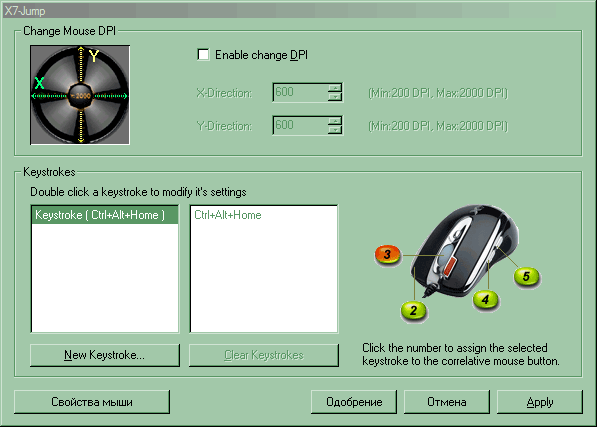This screenshot has width=597, height=427.
Task: Enable the change DPI checkbox
Action: [203, 55]
